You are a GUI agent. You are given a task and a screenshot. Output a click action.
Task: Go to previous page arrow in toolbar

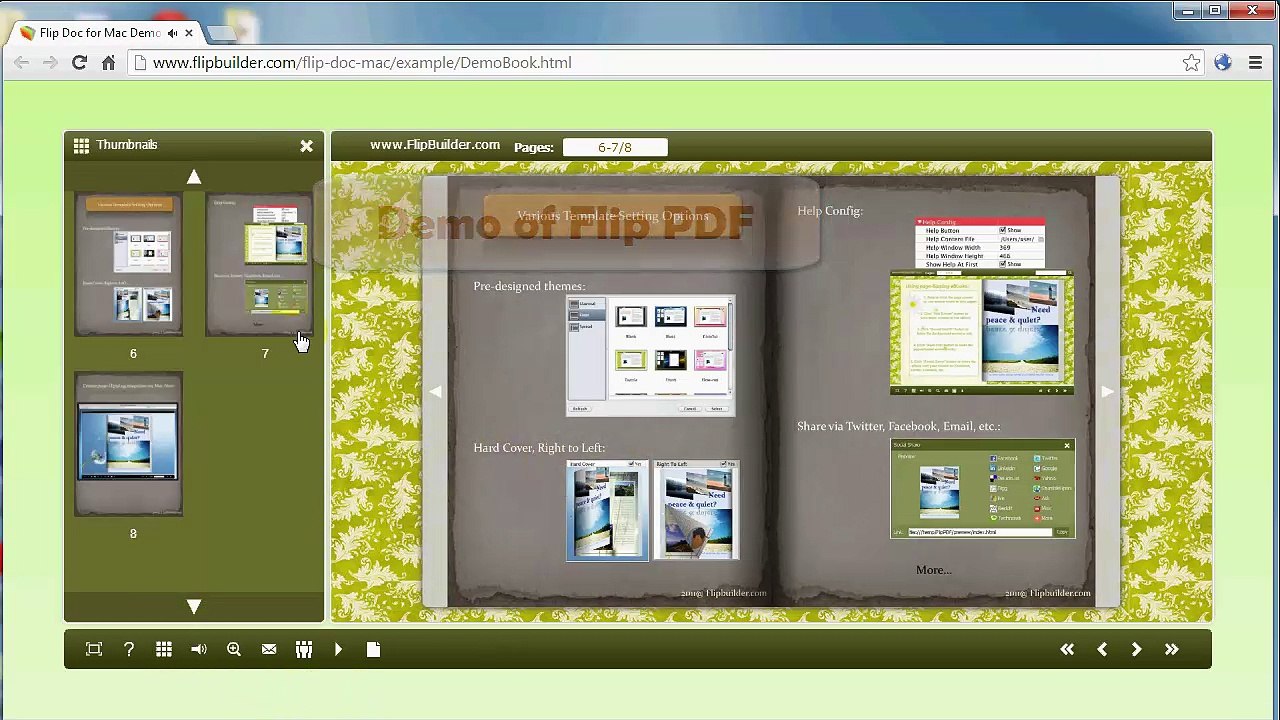pos(1102,649)
